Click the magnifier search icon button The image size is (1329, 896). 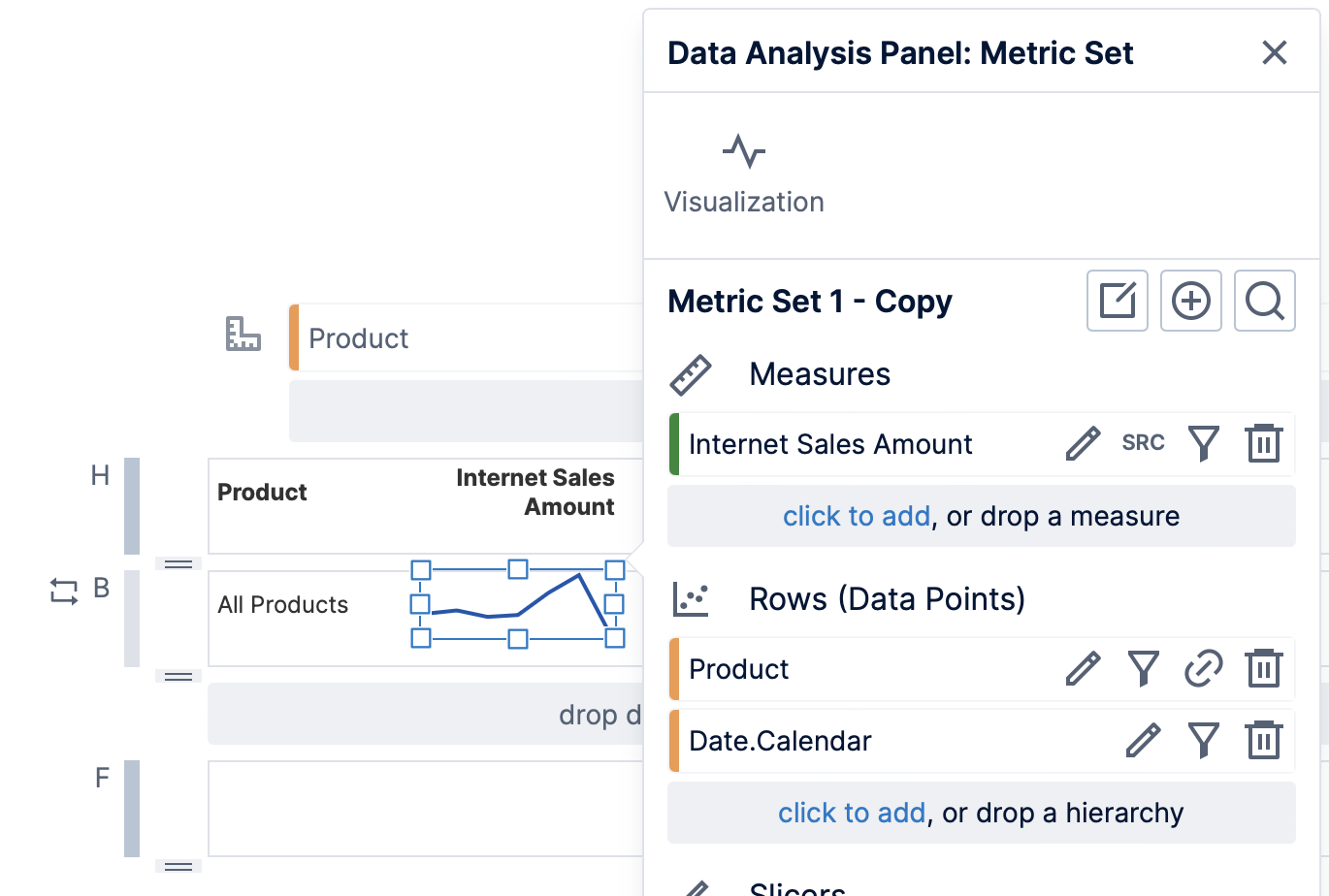(1264, 301)
